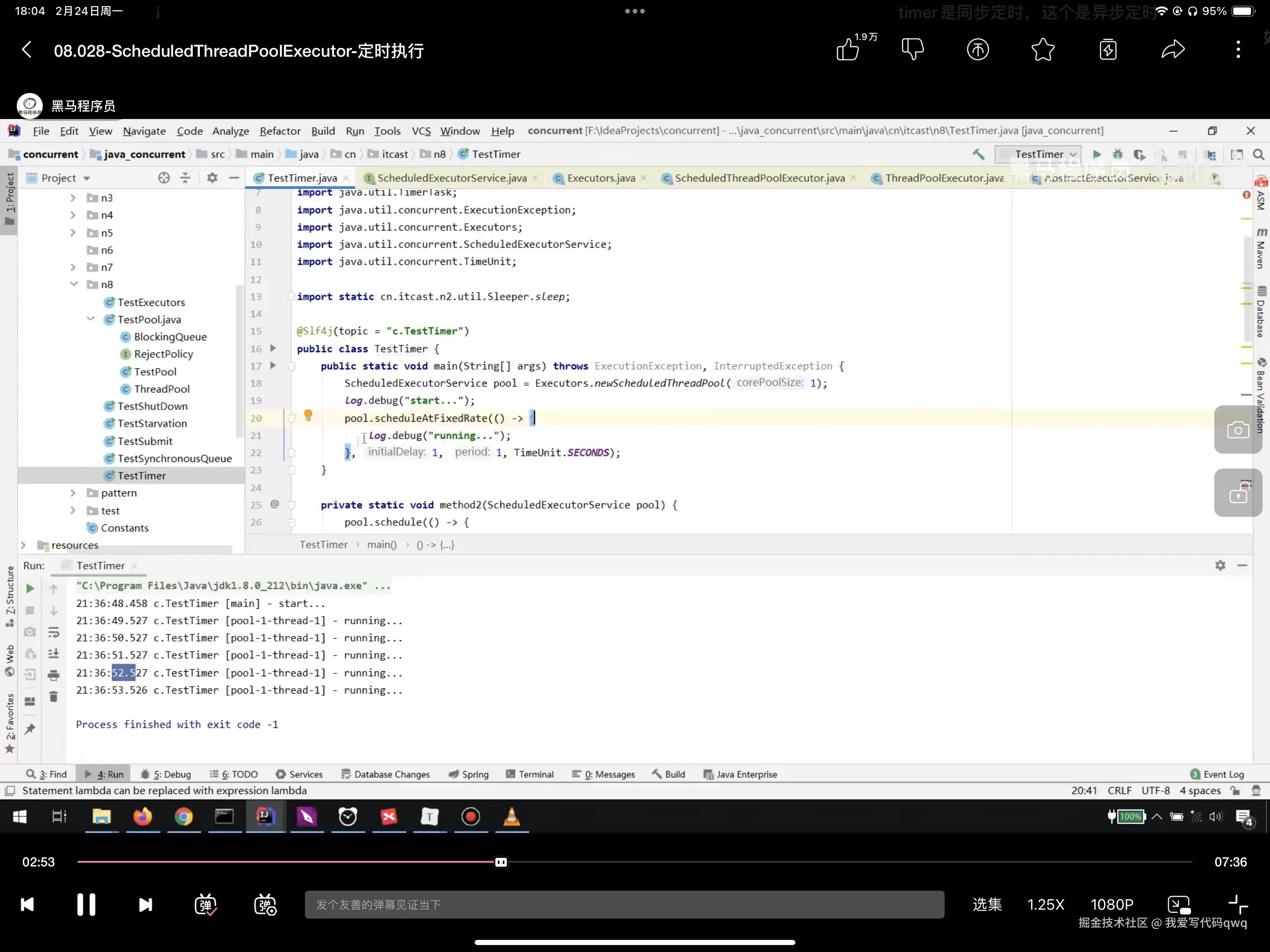
Task: Take a video screenshot with camera icon
Action: click(x=1237, y=430)
